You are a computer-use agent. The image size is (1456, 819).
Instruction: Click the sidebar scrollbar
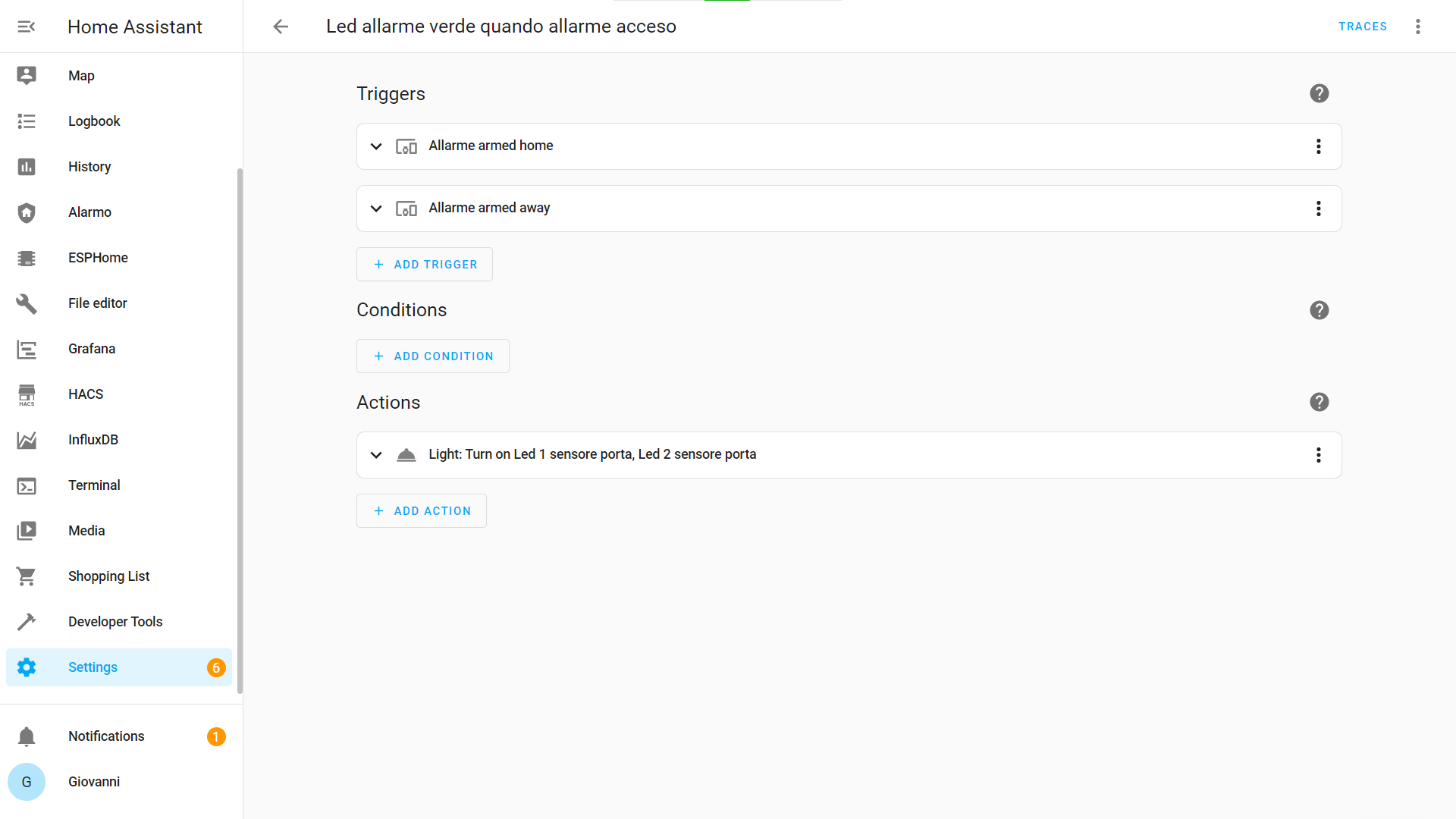(x=240, y=431)
